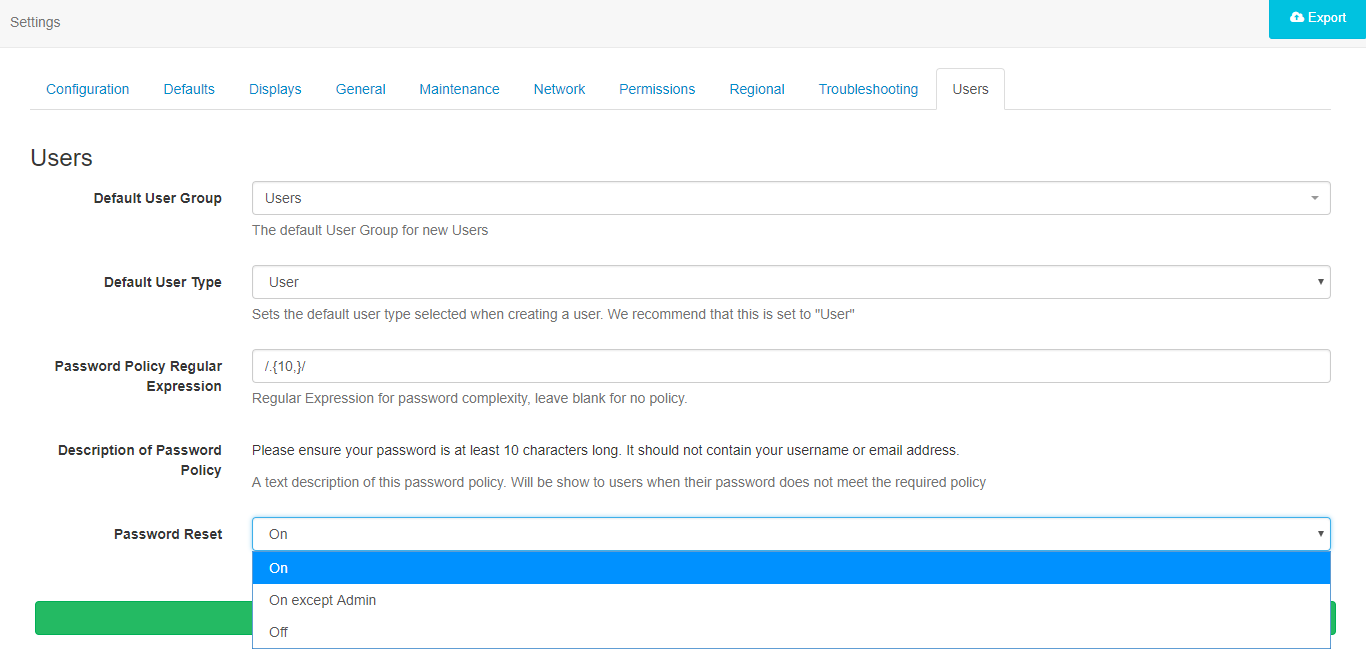Open the Regional settings tab
The image size is (1366, 663).
point(756,89)
